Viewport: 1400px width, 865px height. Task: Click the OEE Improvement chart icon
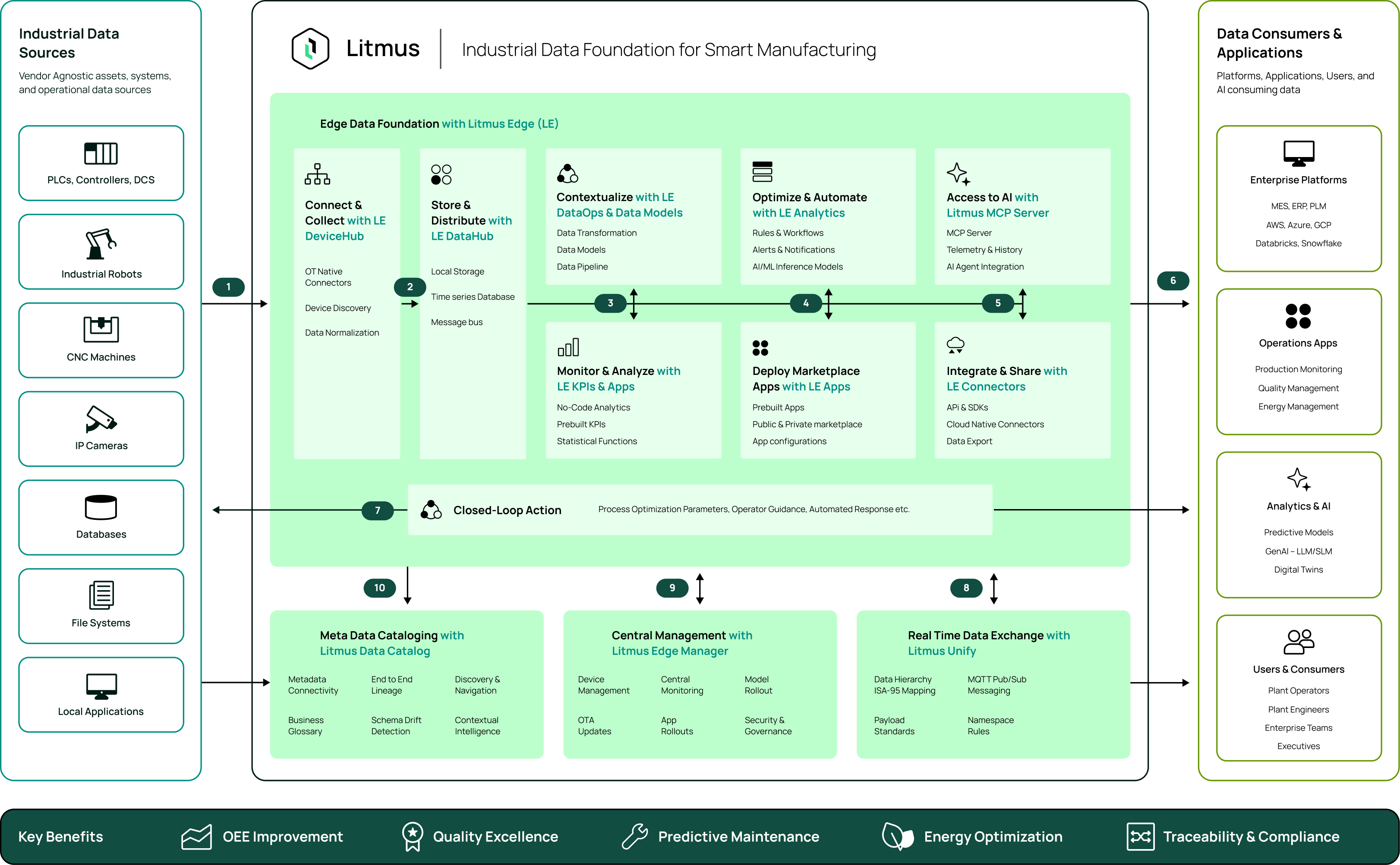pyautogui.click(x=196, y=837)
